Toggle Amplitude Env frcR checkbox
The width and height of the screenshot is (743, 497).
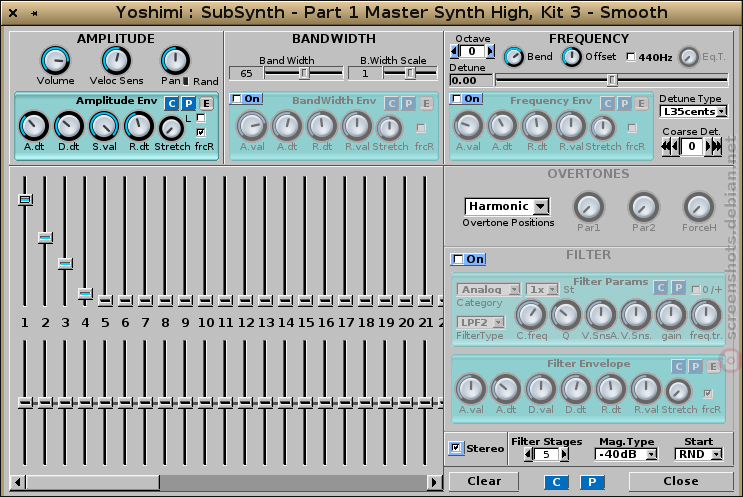coord(201,132)
